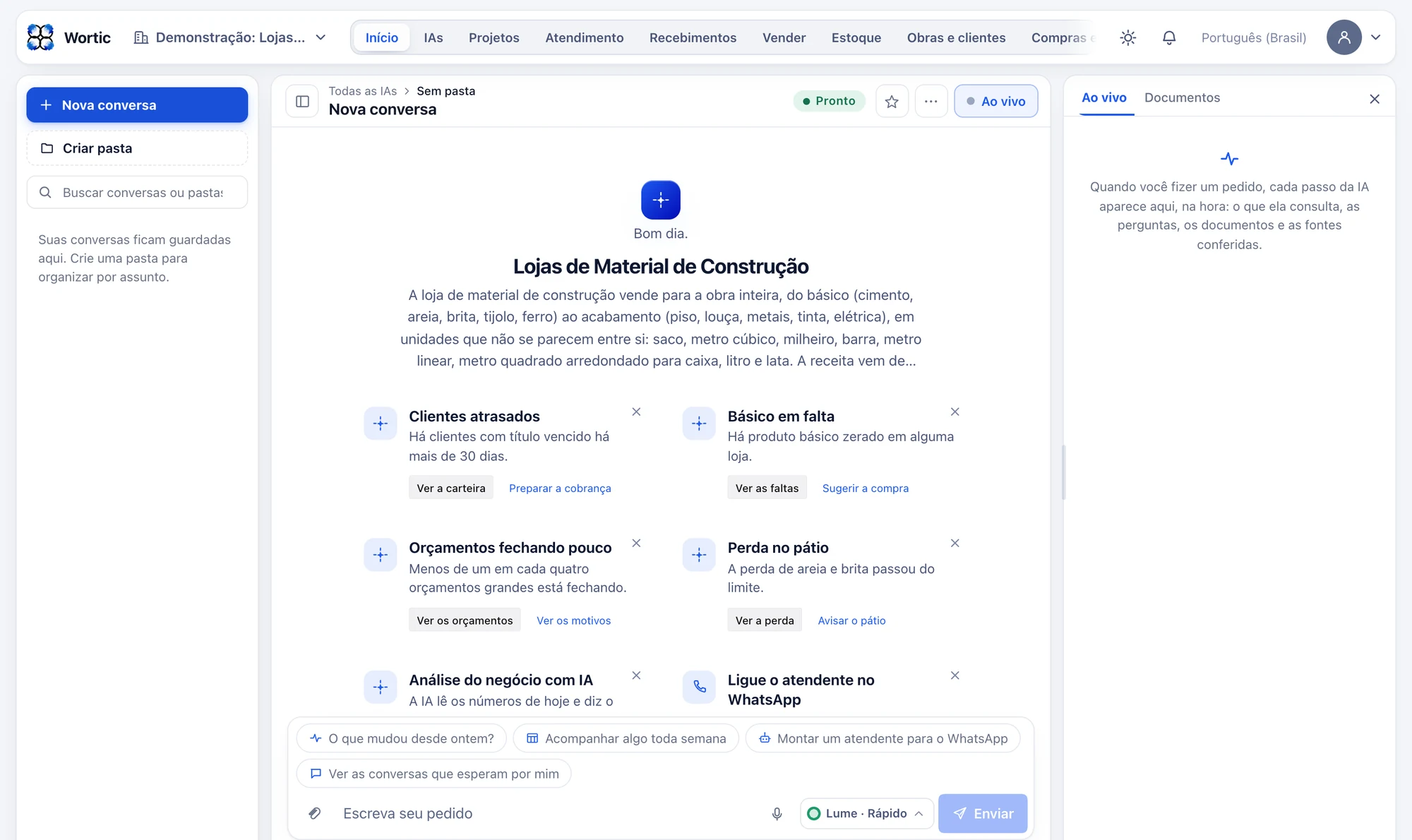Image resolution: width=1412 pixels, height=840 pixels.
Task: Select the Ao vivo tab in side panel
Action: tap(1103, 97)
